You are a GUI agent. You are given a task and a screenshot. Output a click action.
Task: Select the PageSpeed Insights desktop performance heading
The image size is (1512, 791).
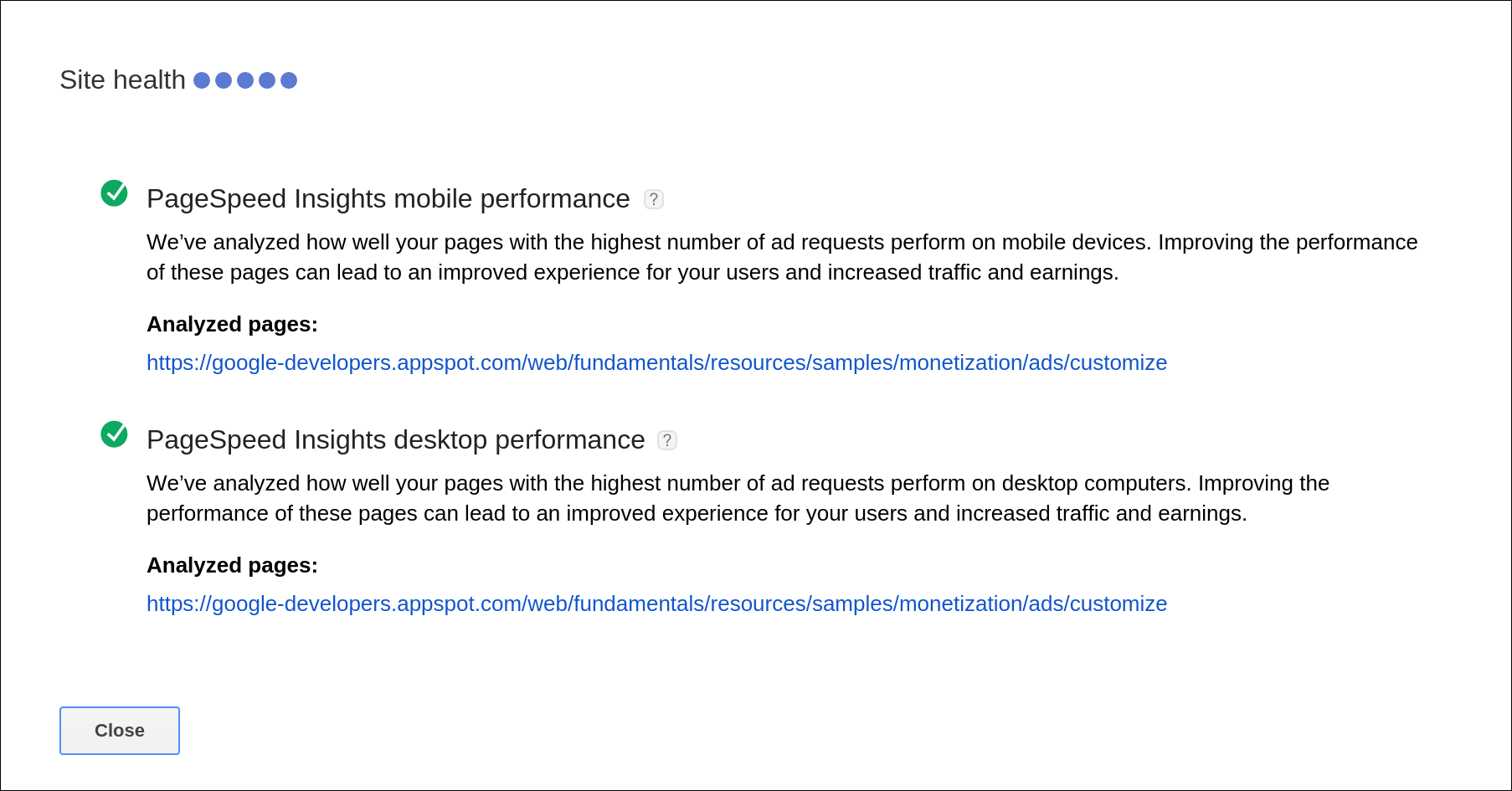(x=395, y=440)
